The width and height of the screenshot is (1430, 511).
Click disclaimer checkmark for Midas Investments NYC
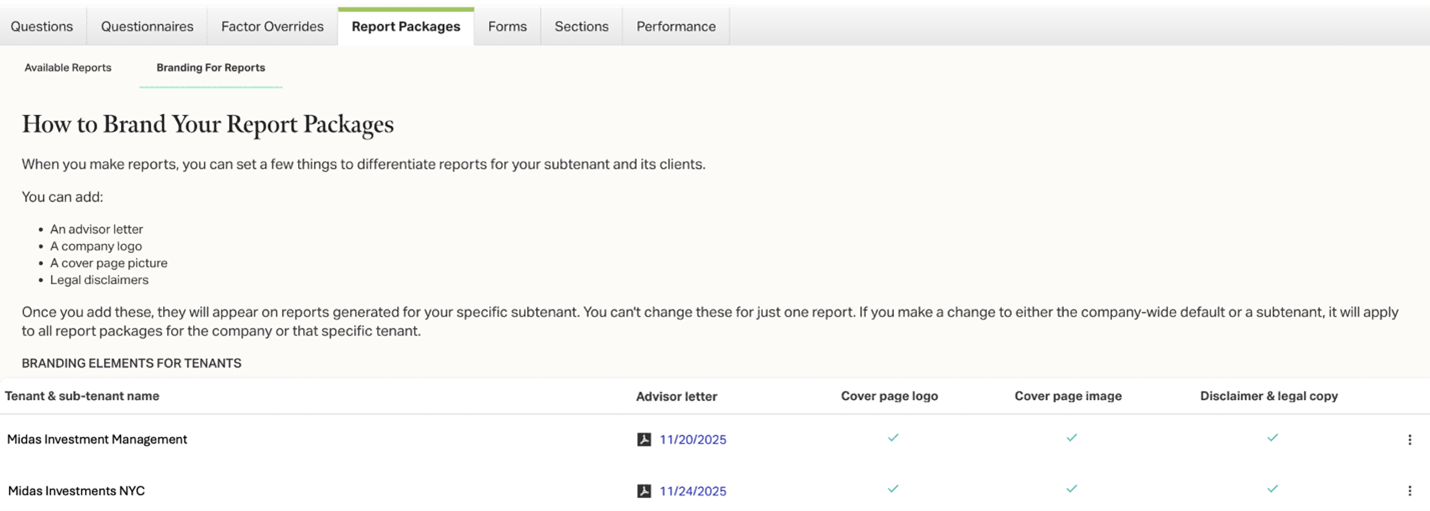click(1272, 489)
